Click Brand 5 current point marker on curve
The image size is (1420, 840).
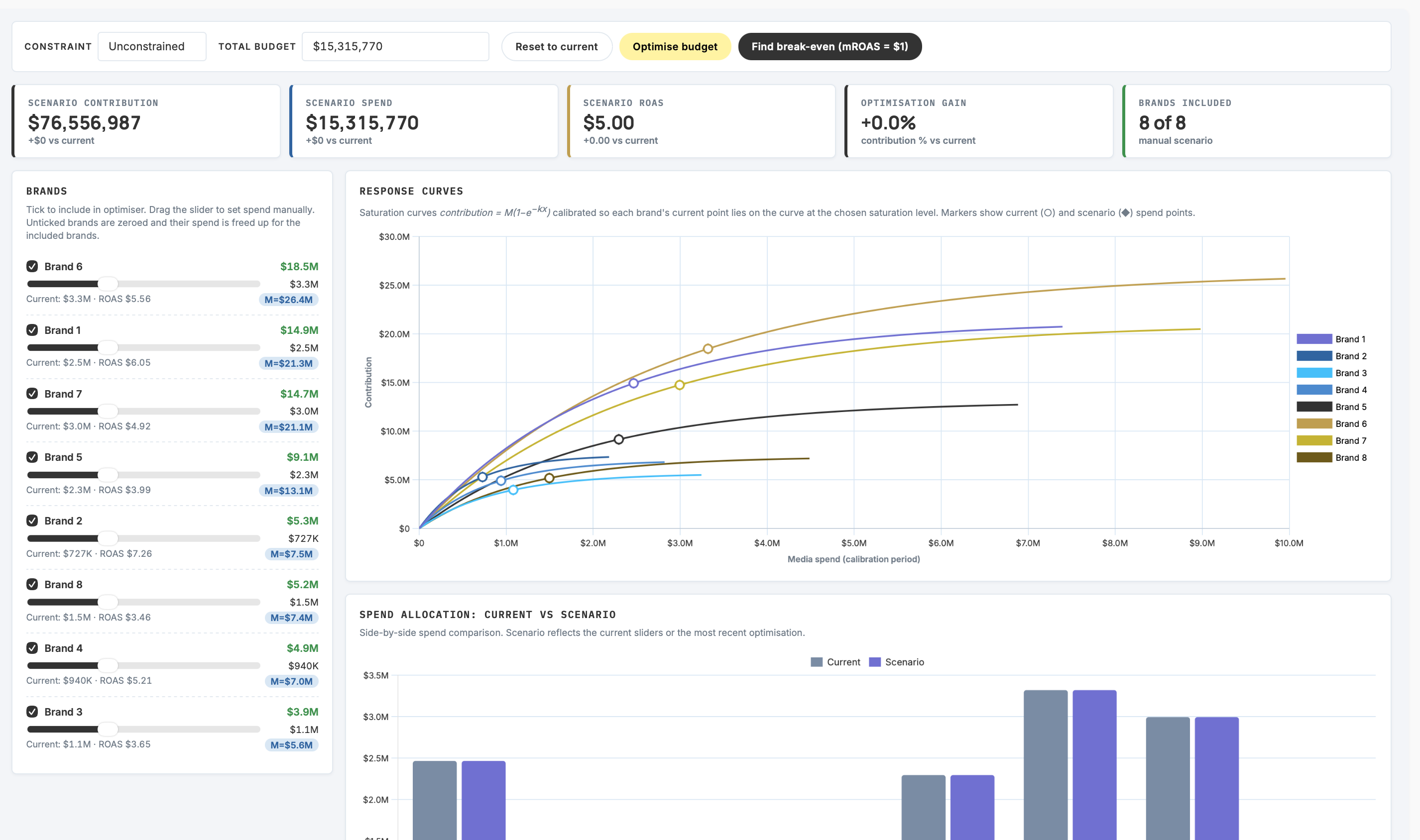619,439
